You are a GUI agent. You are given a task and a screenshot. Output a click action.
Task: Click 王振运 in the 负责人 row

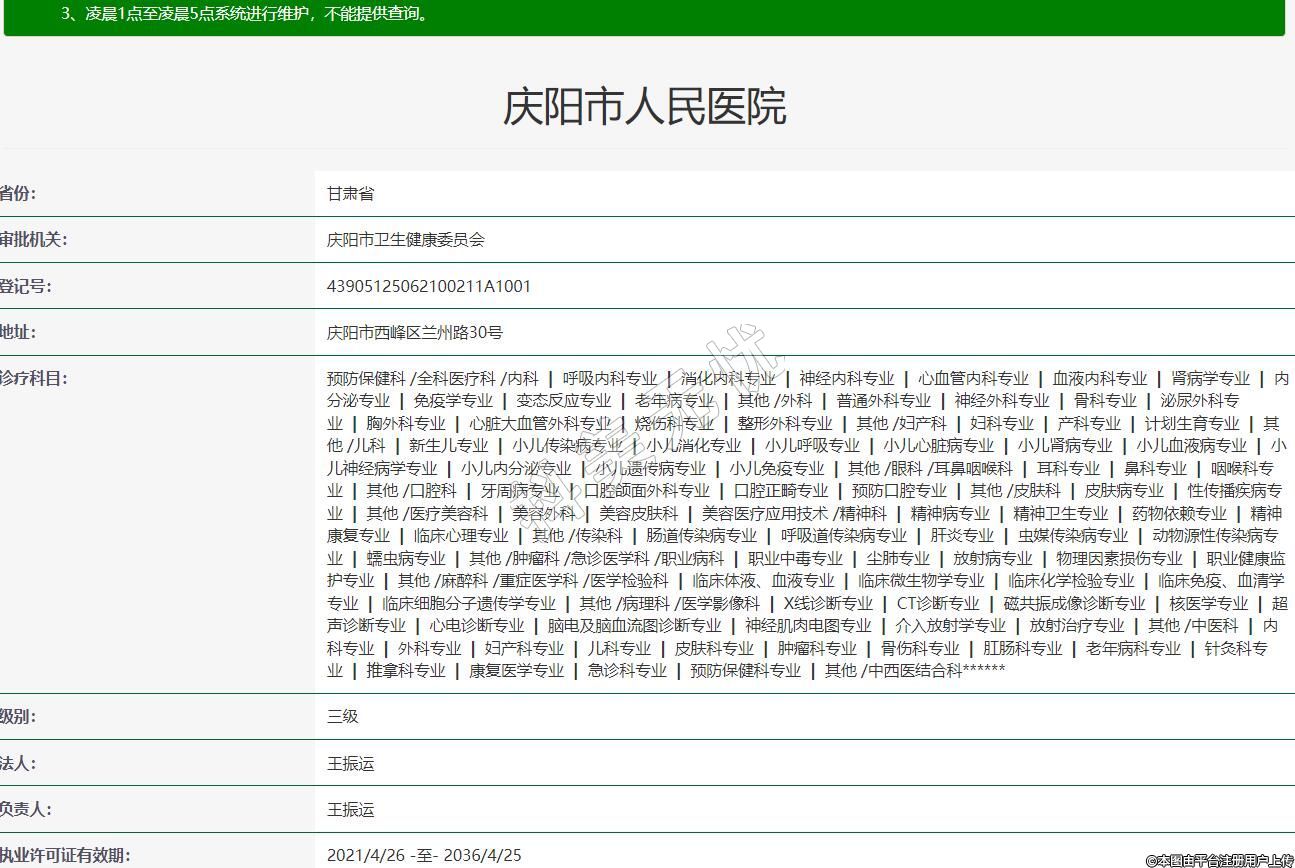point(350,809)
